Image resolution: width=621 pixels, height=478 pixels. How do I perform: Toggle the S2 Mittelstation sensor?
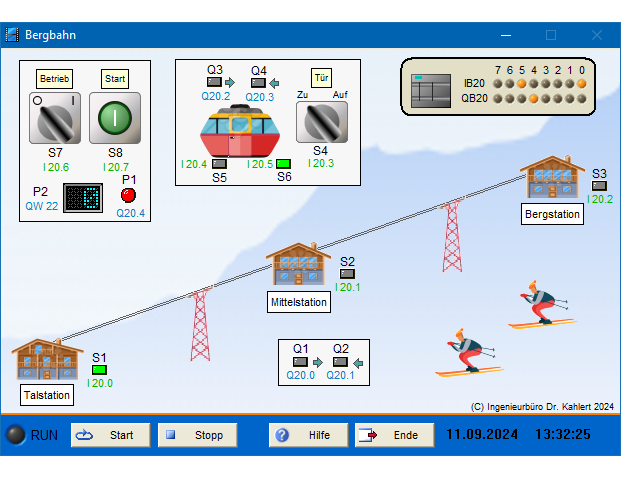click(347, 274)
